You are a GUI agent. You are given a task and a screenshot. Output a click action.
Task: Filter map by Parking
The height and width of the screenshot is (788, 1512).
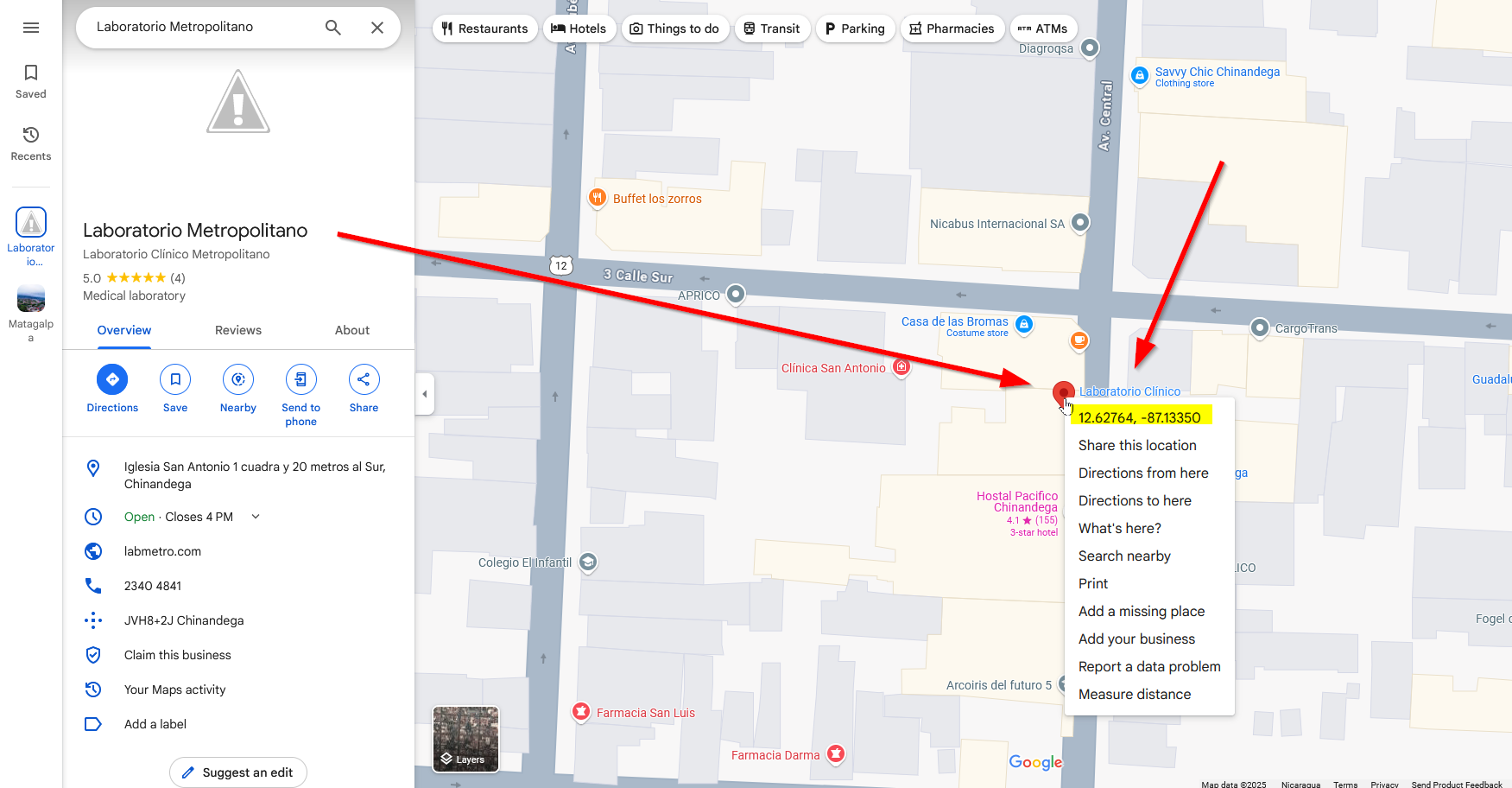tap(855, 29)
